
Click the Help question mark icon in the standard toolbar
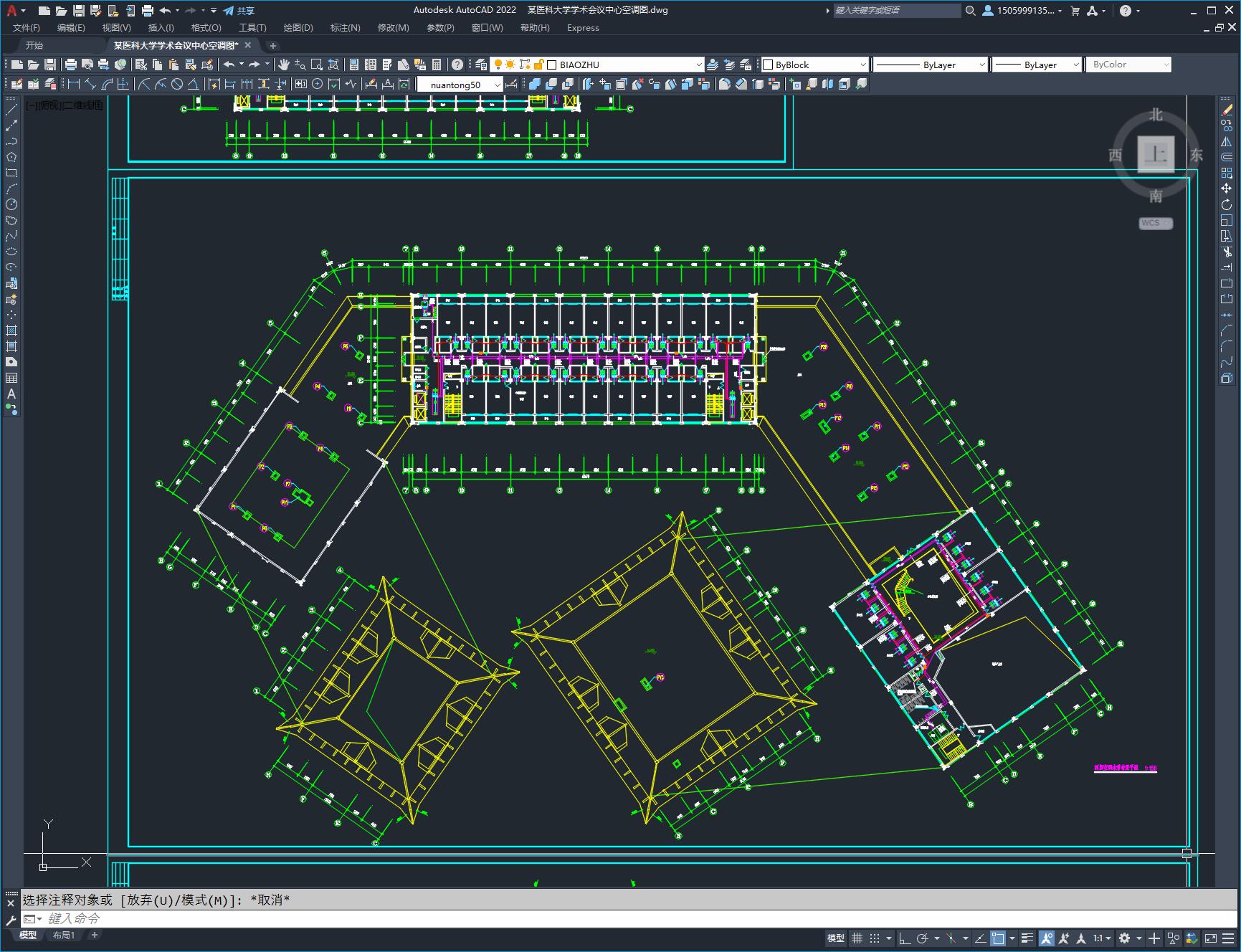click(x=457, y=65)
